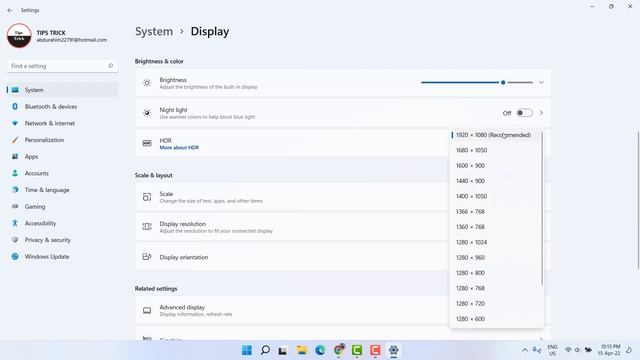Click the Settings page scrollbar
Image resolution: width=640 pixels, height=360 pixels.
coord(638,200)
